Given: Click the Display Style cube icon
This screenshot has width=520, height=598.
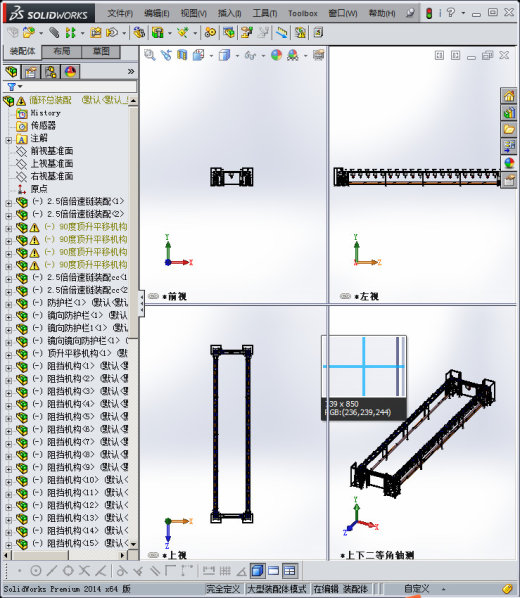Looking at the screenshot, I should click(x=225, y=56).
